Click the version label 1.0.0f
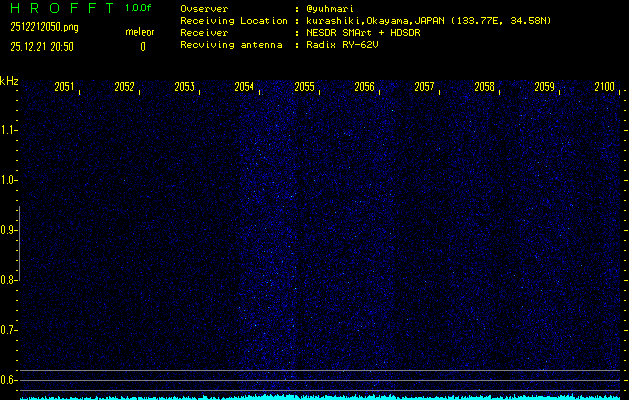629x400 pixels. point(138,8)
